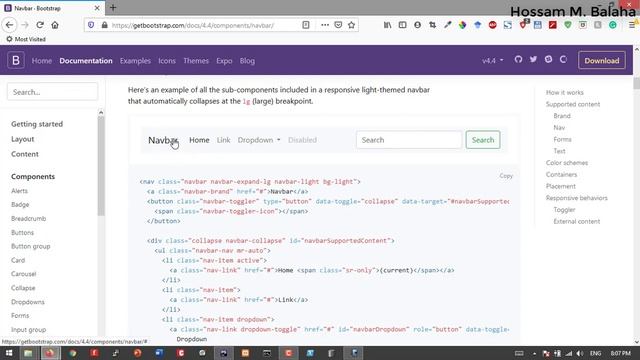Open Bootstrap Twitter icon link

click(x=533, y=60)
